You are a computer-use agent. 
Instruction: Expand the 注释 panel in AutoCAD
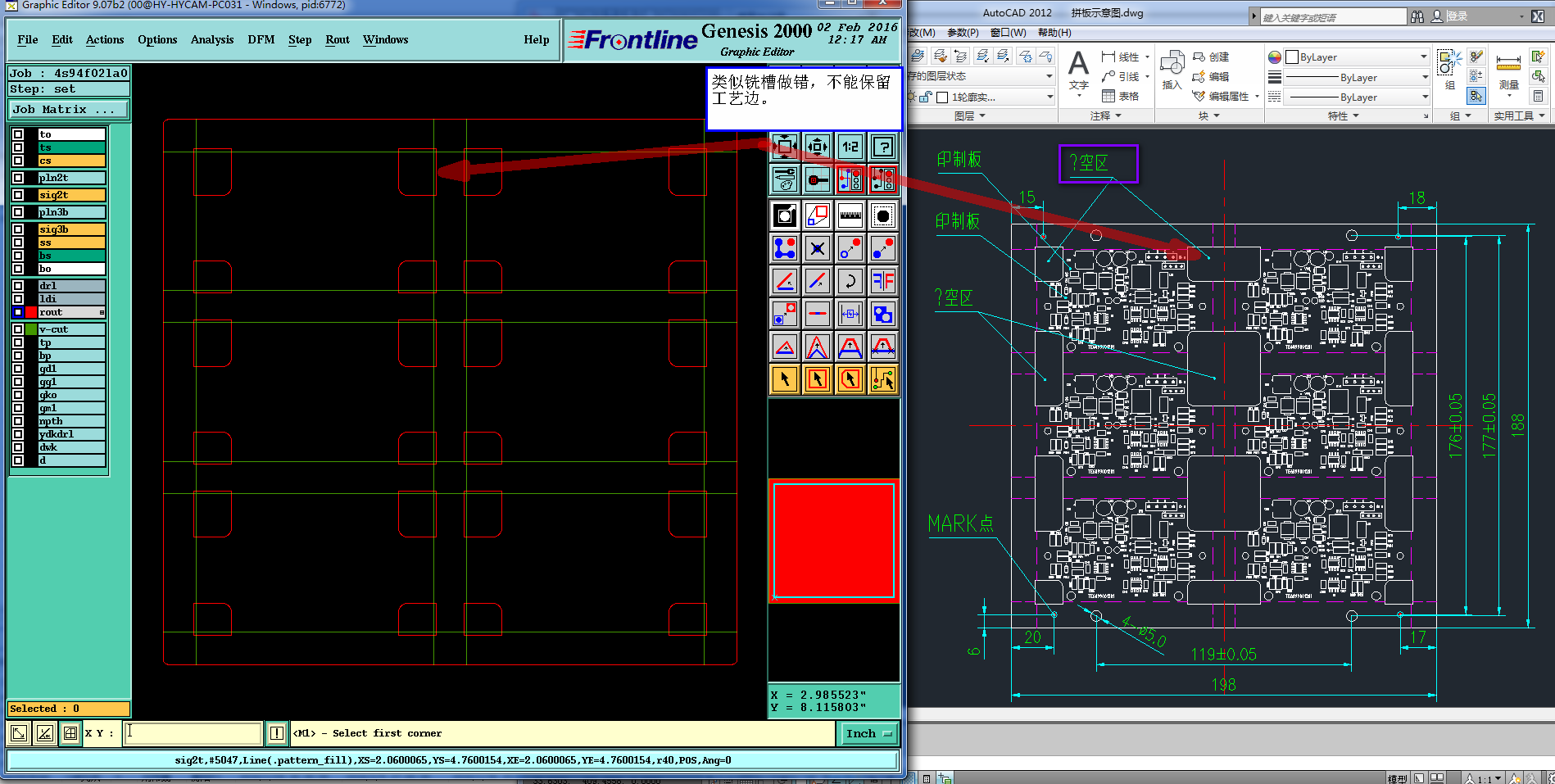pyautogui.click(x=1106, y=116)
